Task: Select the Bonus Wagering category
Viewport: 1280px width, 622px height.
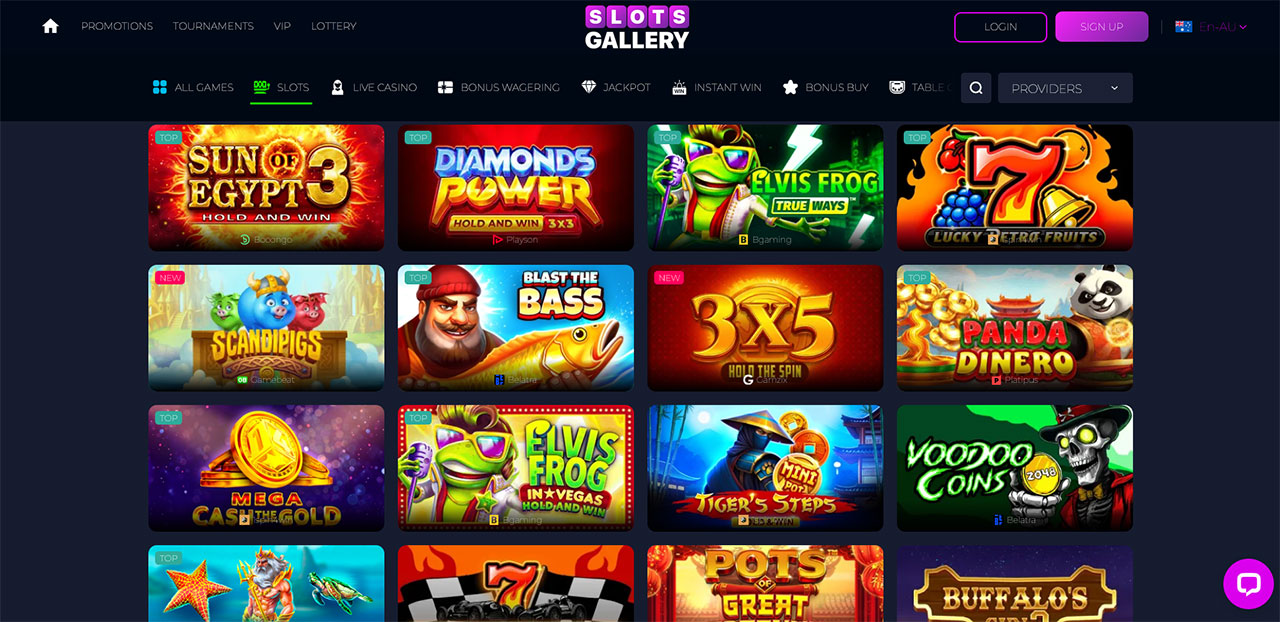Action: (x=499, y=87)
